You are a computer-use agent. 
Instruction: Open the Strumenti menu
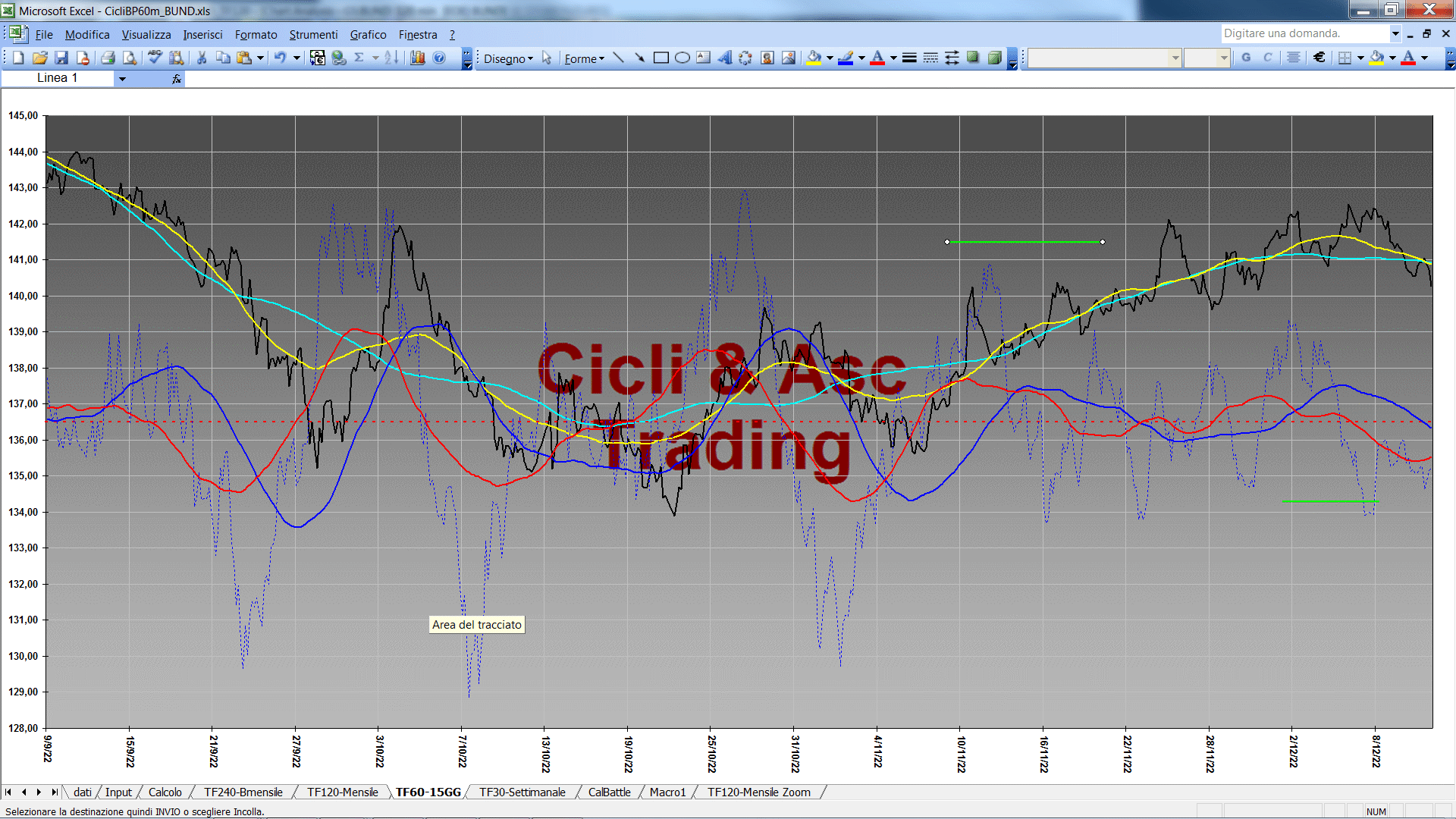click(313, 35)
